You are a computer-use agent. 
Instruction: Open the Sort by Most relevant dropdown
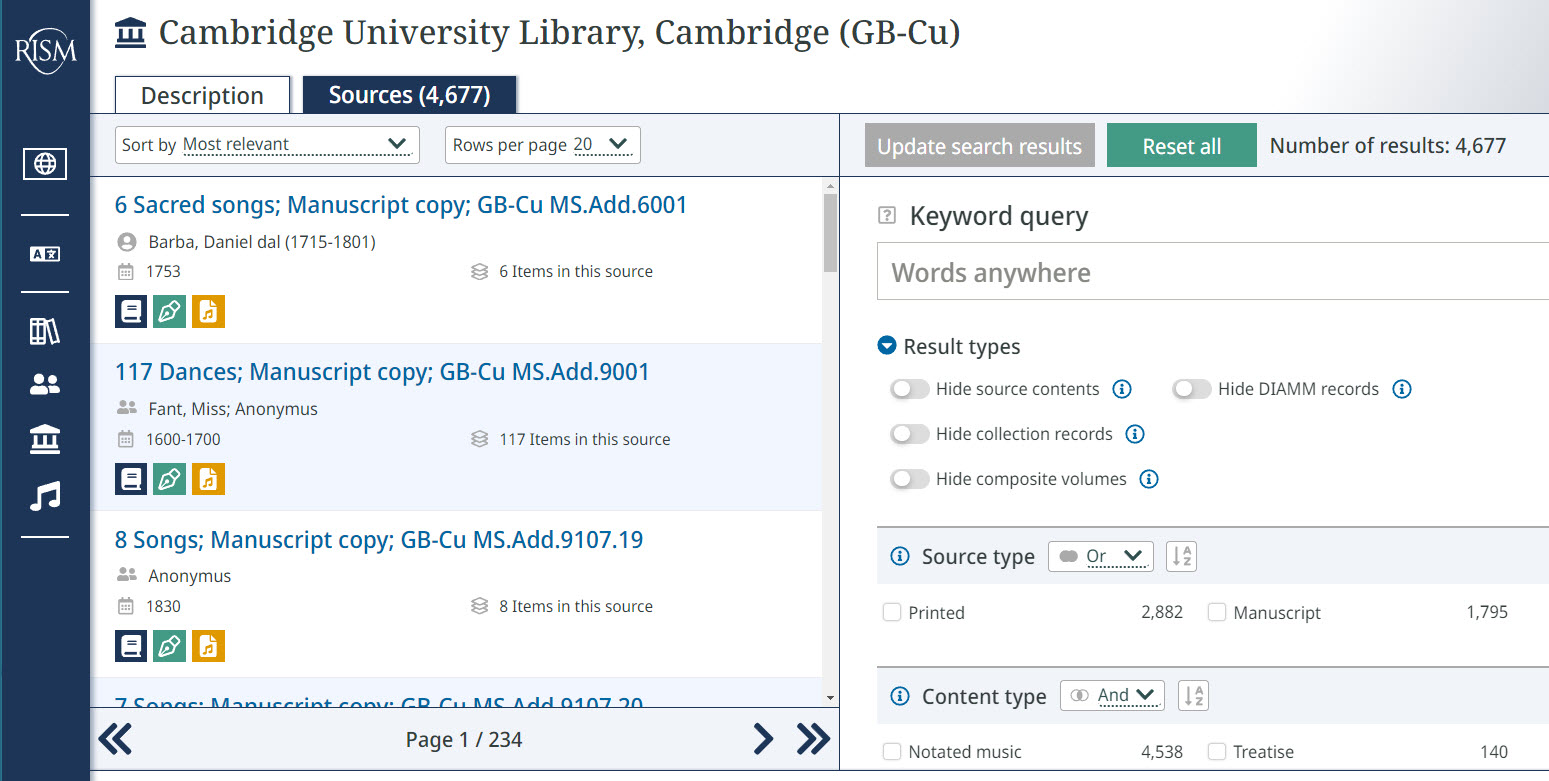[x=267, y=145]
